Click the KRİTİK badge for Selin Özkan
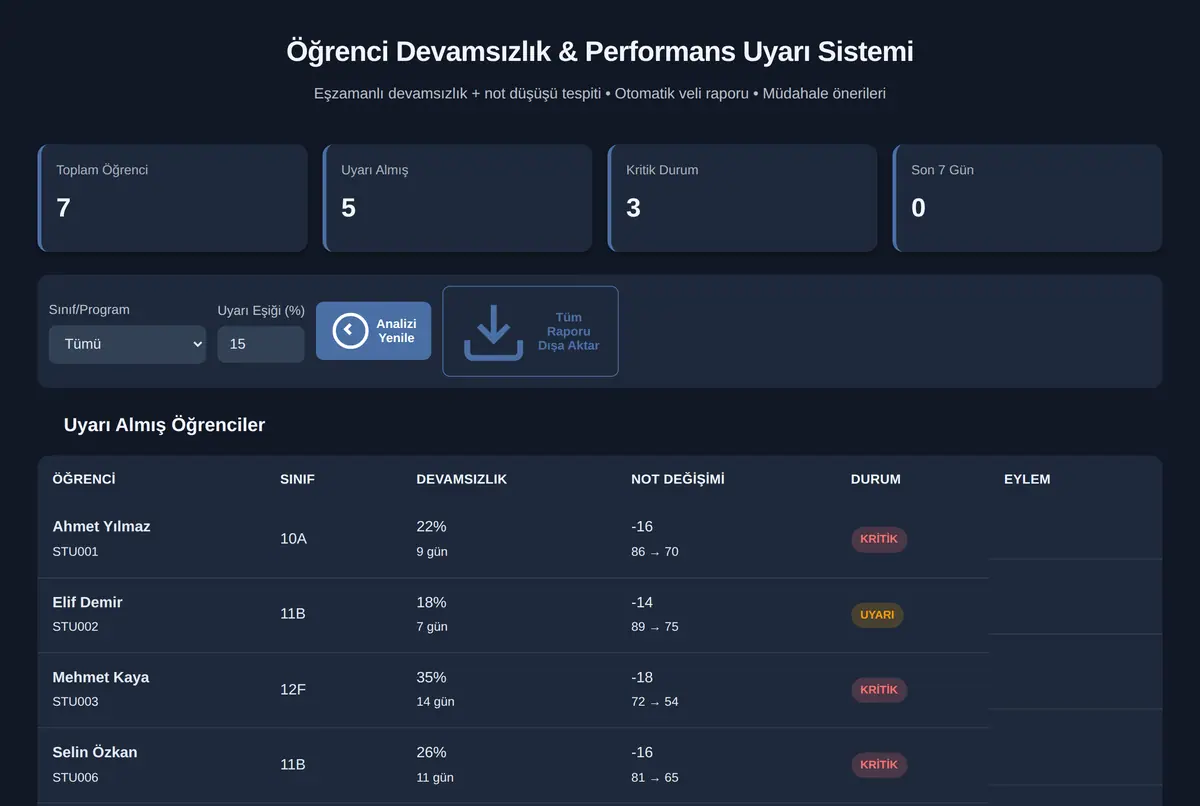 [879, 765]
